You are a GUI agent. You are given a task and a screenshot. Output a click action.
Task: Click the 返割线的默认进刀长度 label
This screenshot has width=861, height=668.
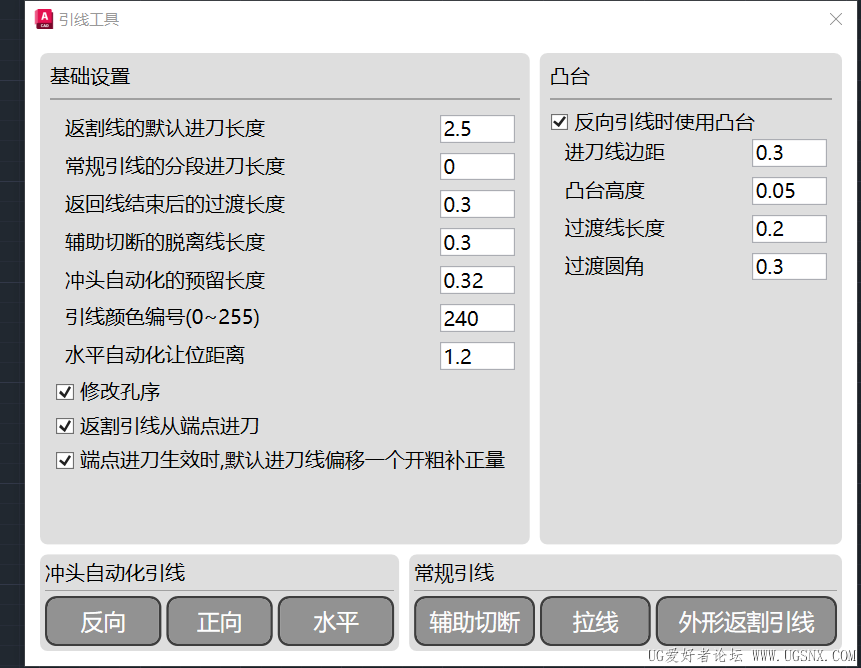(165, 128)
